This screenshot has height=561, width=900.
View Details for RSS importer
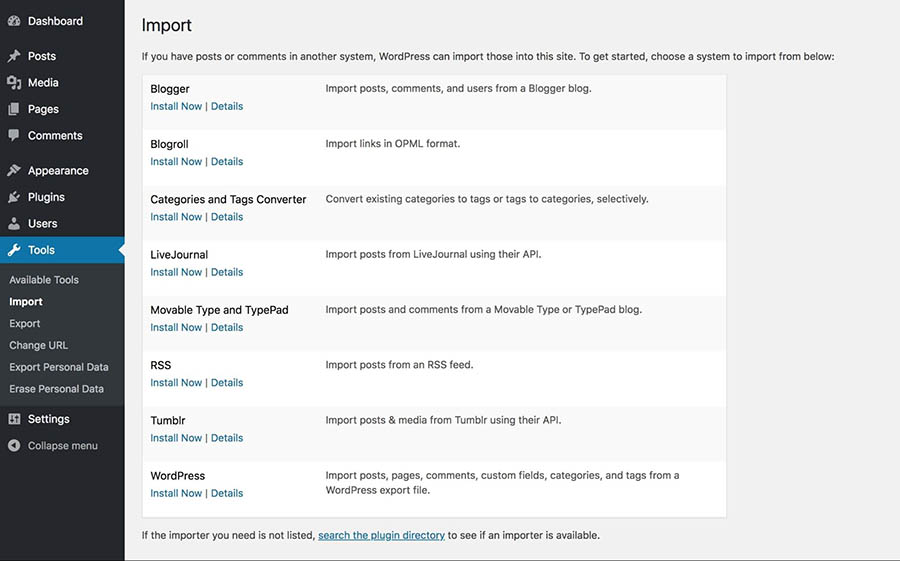point(227,382)
